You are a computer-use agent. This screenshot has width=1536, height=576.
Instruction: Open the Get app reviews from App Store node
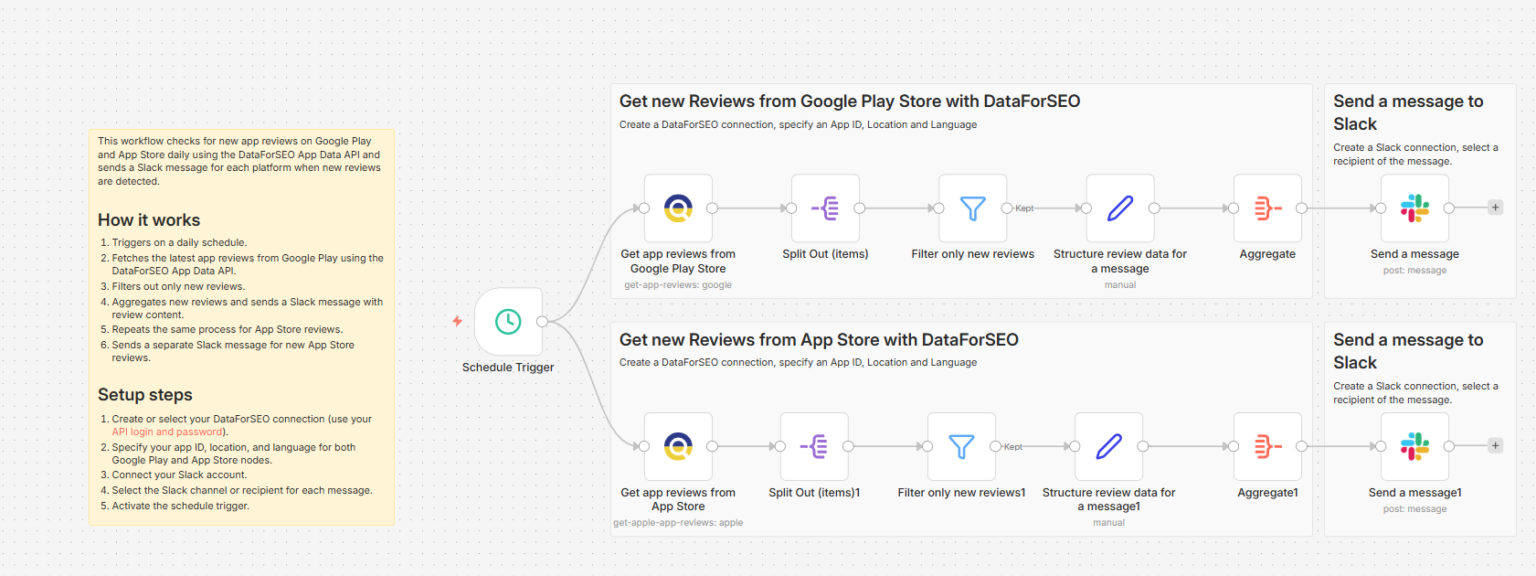[678, 446]
